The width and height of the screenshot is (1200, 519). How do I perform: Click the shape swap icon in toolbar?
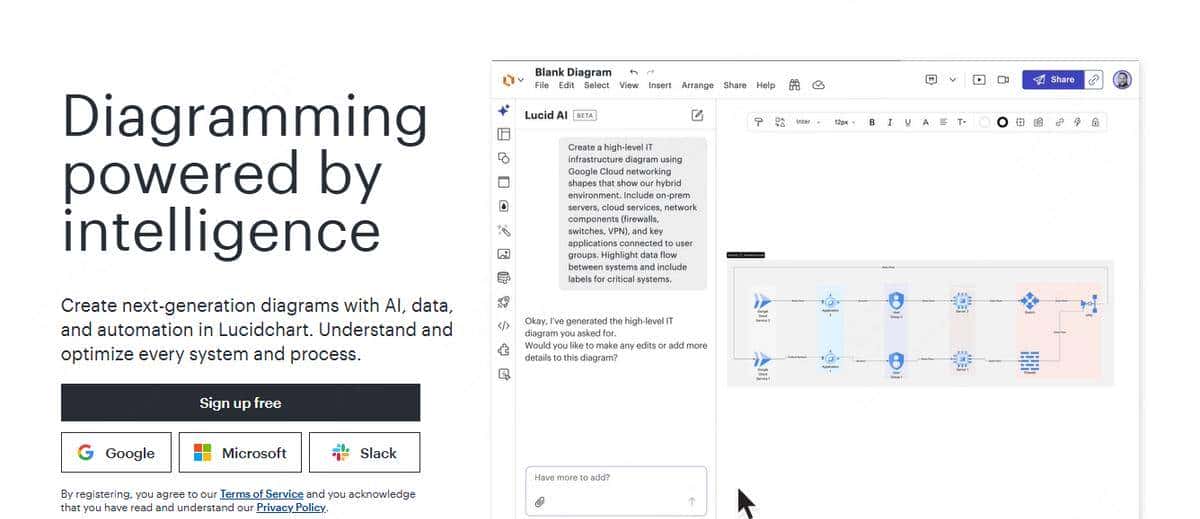tap(780, 122)
